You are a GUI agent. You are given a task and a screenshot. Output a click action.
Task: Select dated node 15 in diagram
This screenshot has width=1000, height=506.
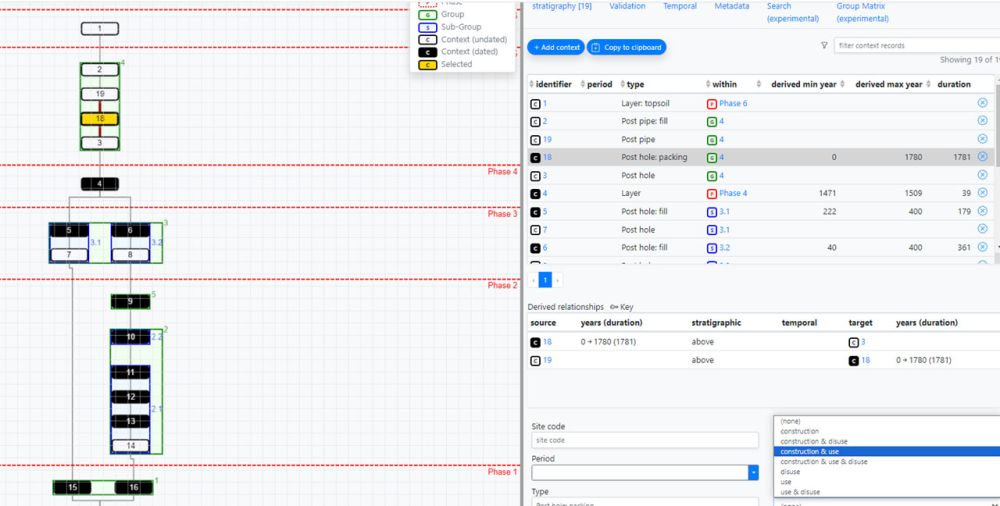(72, 487)
